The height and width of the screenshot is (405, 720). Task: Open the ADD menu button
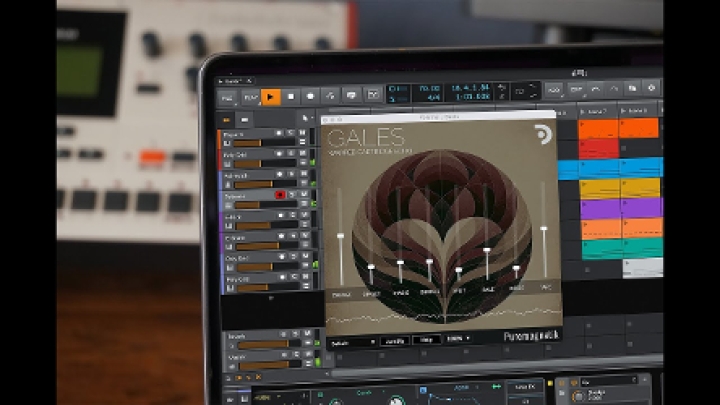point(554,90)
